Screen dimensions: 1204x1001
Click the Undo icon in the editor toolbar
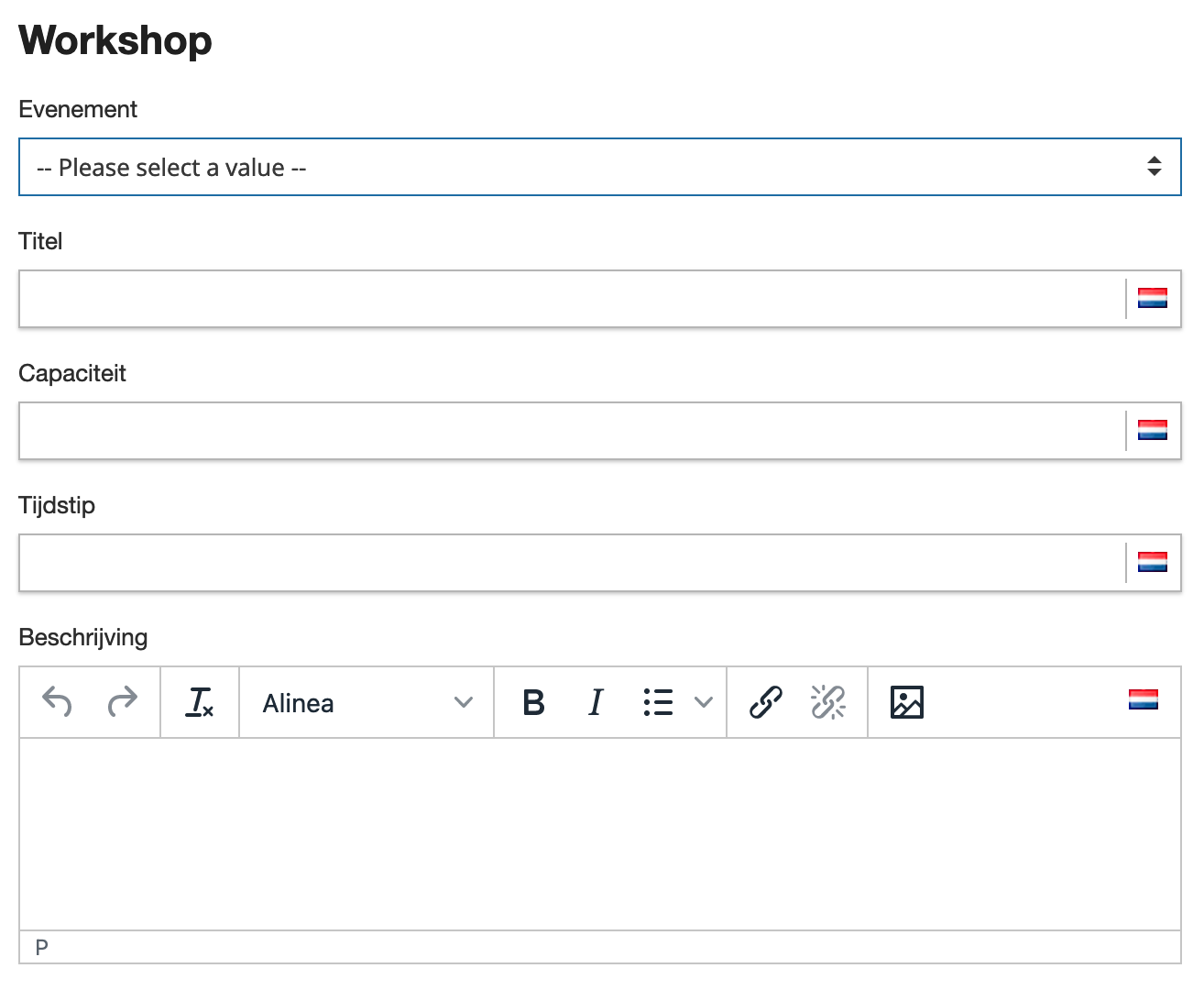(59, 702)
